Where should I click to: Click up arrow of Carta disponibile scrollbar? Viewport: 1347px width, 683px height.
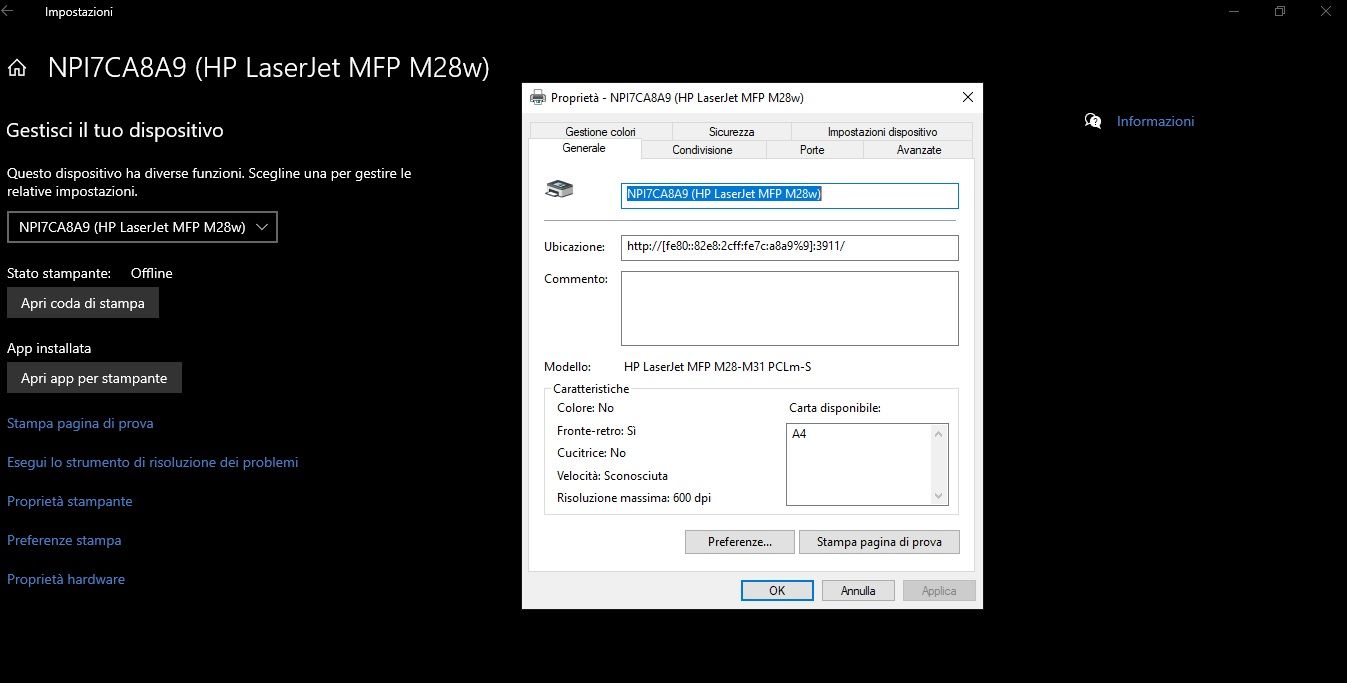coord(938,434)
